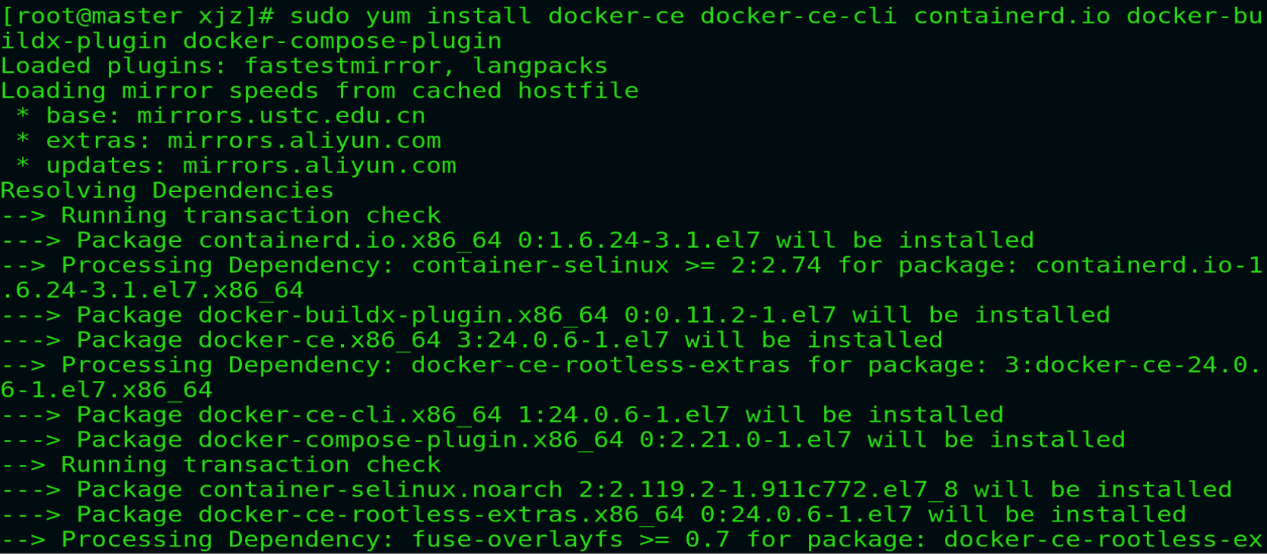
Task: Click the [root@master xjz]# shell prompt
Action: pyautogui.click(x=137, y=16)
